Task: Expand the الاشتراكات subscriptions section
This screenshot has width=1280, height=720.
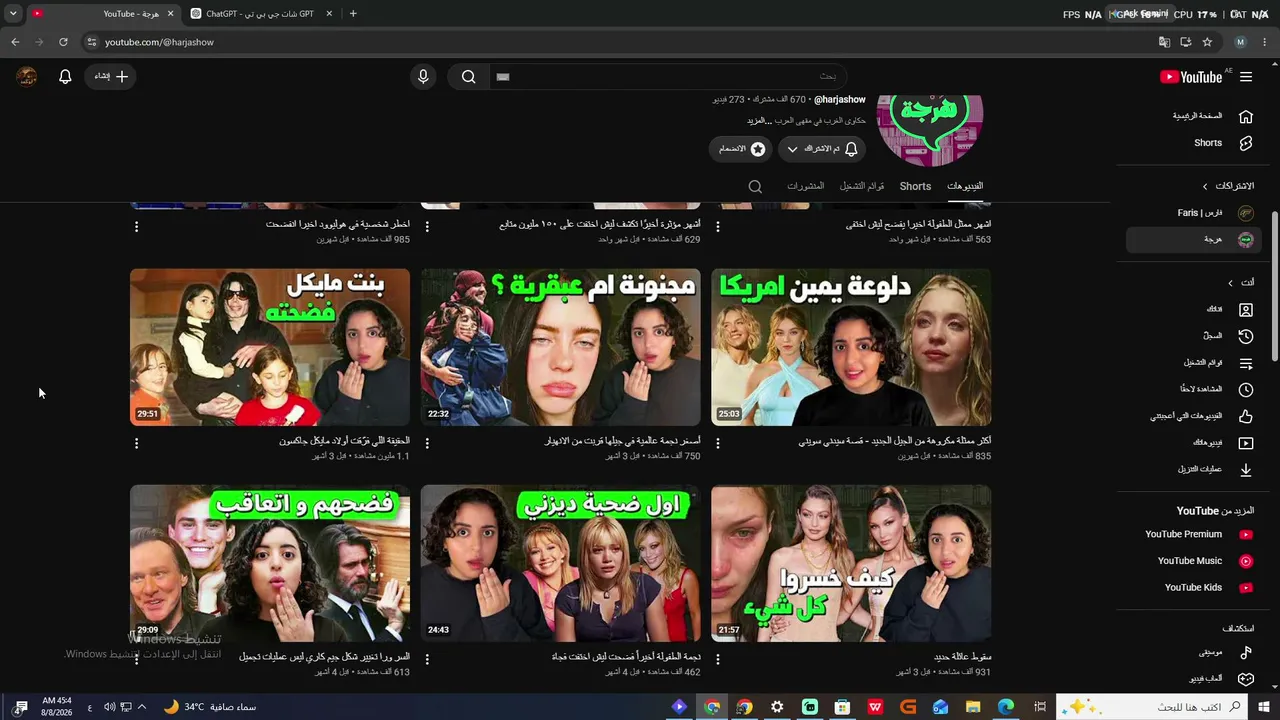Action: click(x=1228, y=186)
